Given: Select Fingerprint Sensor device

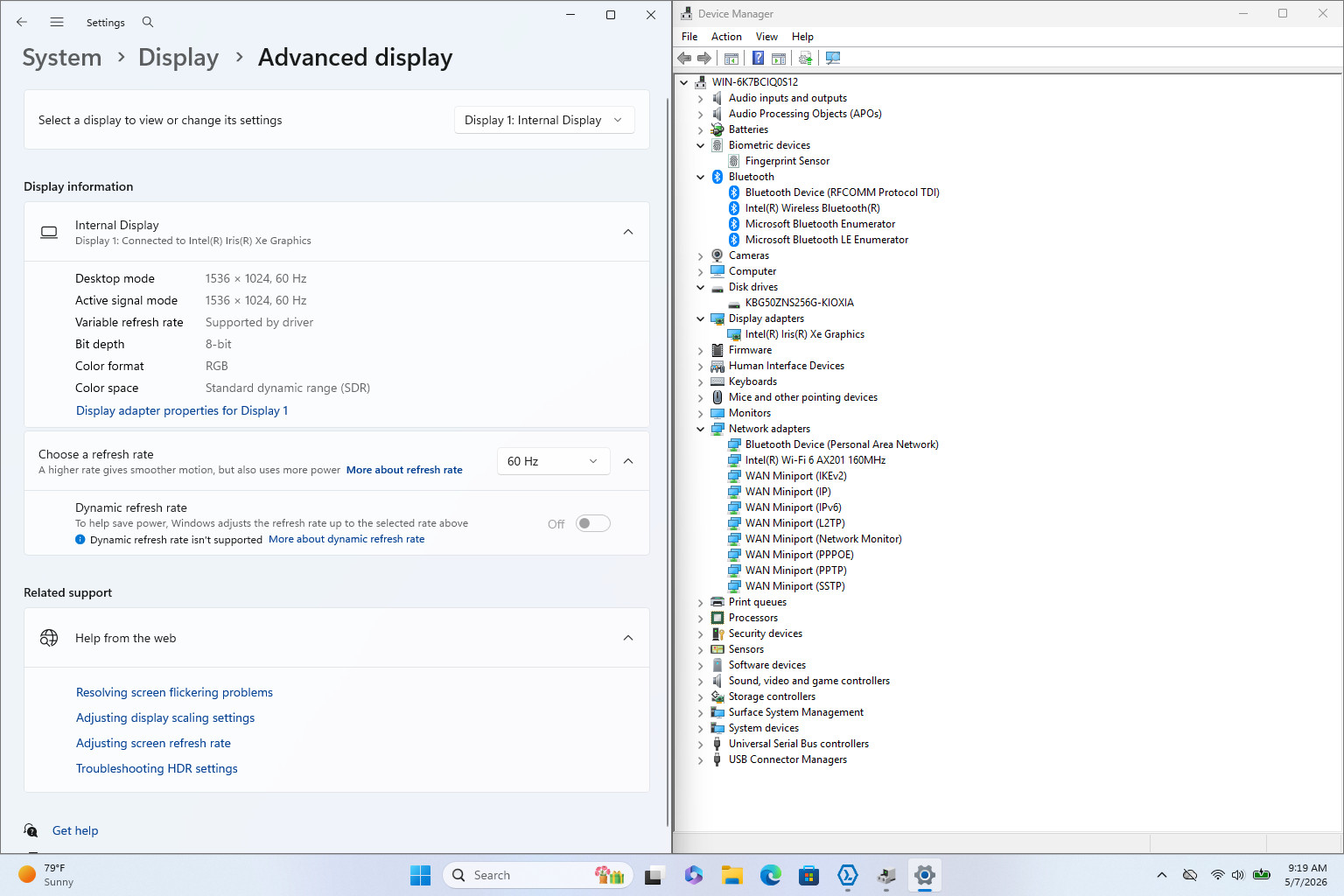Looking at the screenshot, I should coord(787,161).
